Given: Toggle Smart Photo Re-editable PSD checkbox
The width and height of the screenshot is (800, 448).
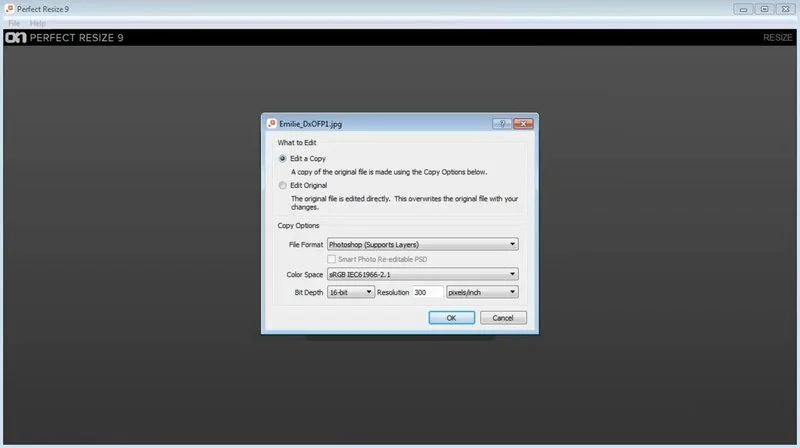Looking at the screenshot, I should click(x=332, y=259).
